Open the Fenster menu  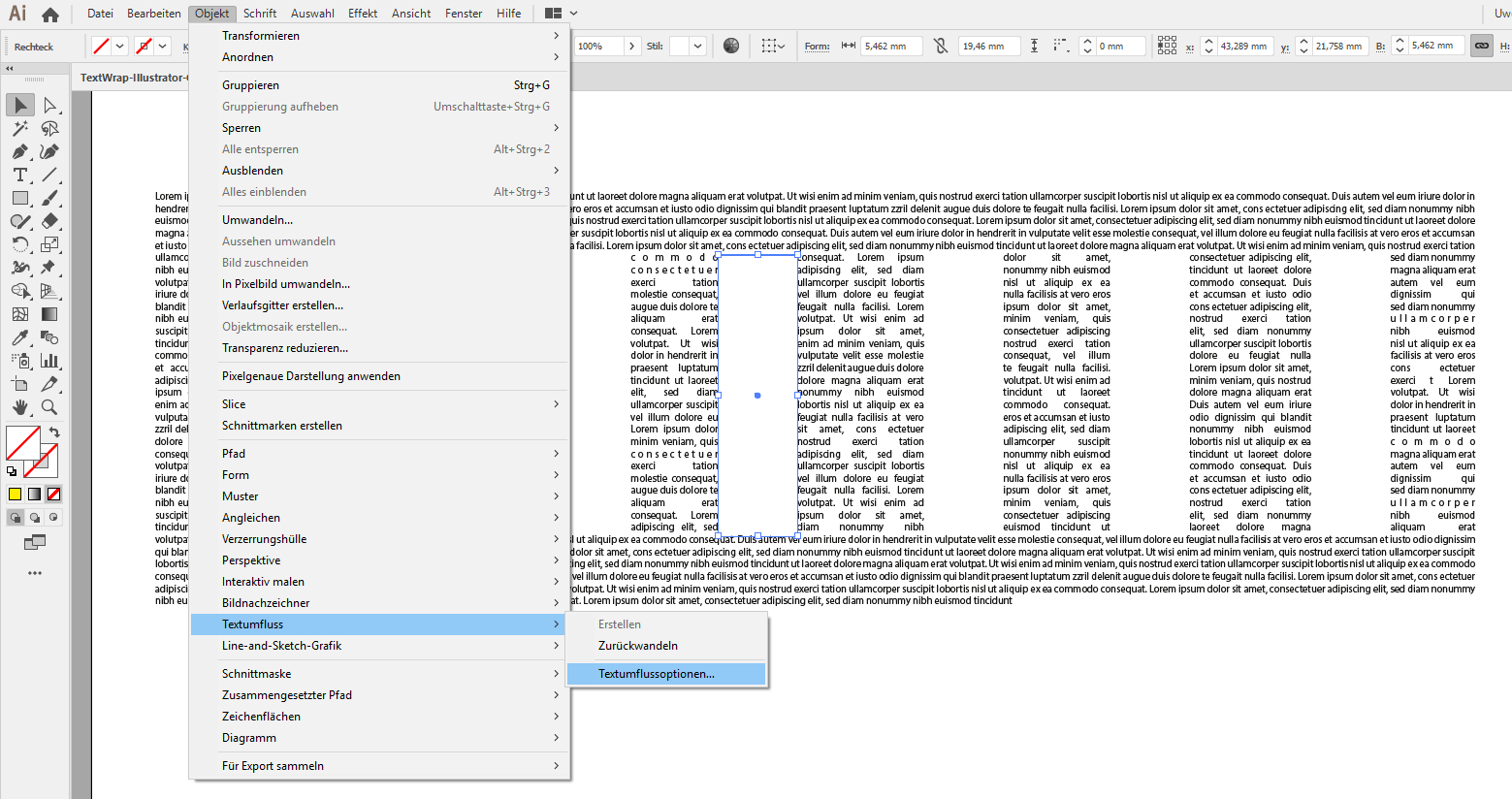(463, 13)
